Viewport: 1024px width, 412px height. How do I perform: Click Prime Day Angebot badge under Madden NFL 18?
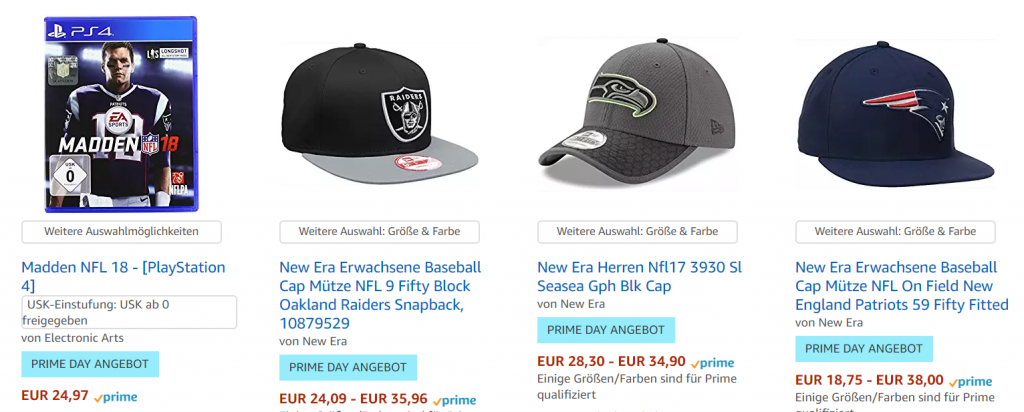90,363
